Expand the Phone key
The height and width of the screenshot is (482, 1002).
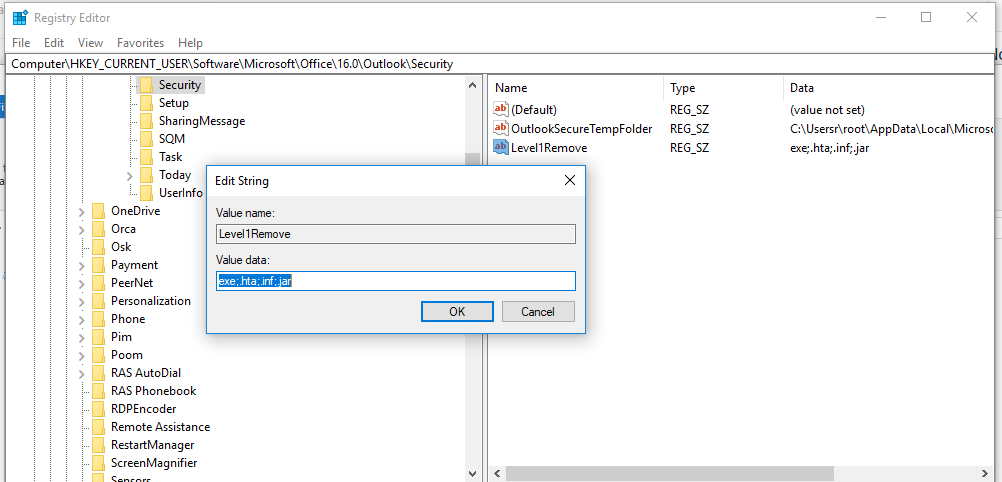81,319
